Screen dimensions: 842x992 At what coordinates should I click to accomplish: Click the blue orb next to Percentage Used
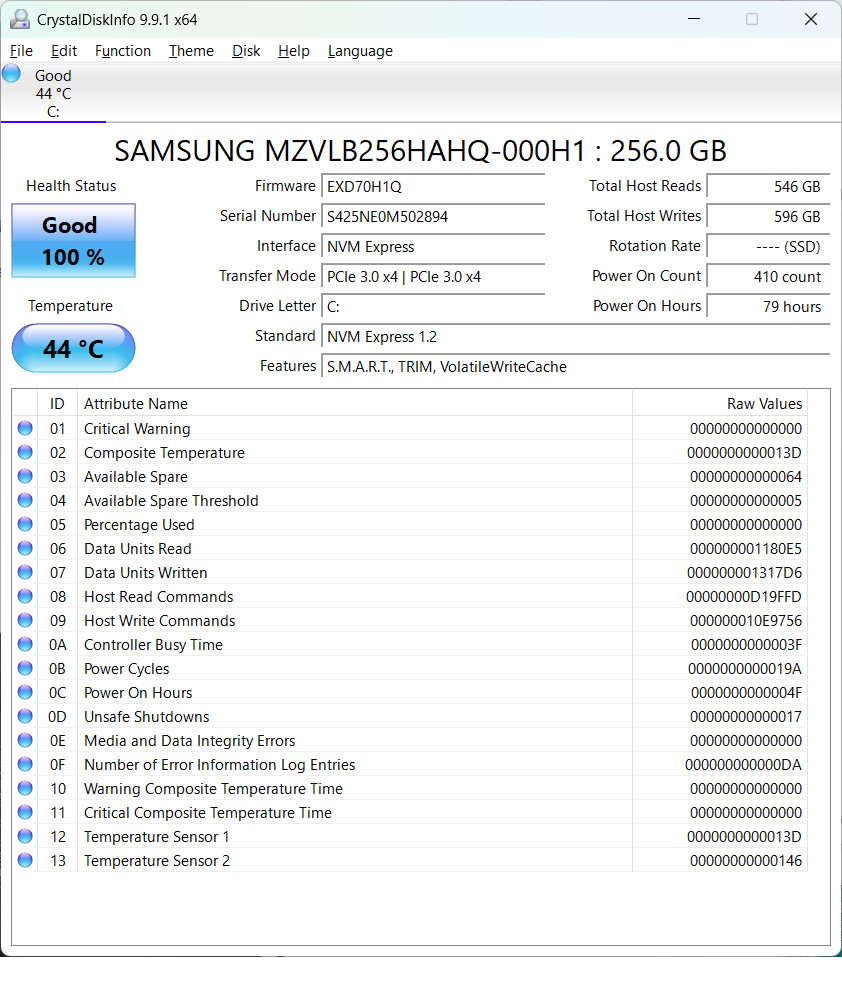click(x=25, y=524)
